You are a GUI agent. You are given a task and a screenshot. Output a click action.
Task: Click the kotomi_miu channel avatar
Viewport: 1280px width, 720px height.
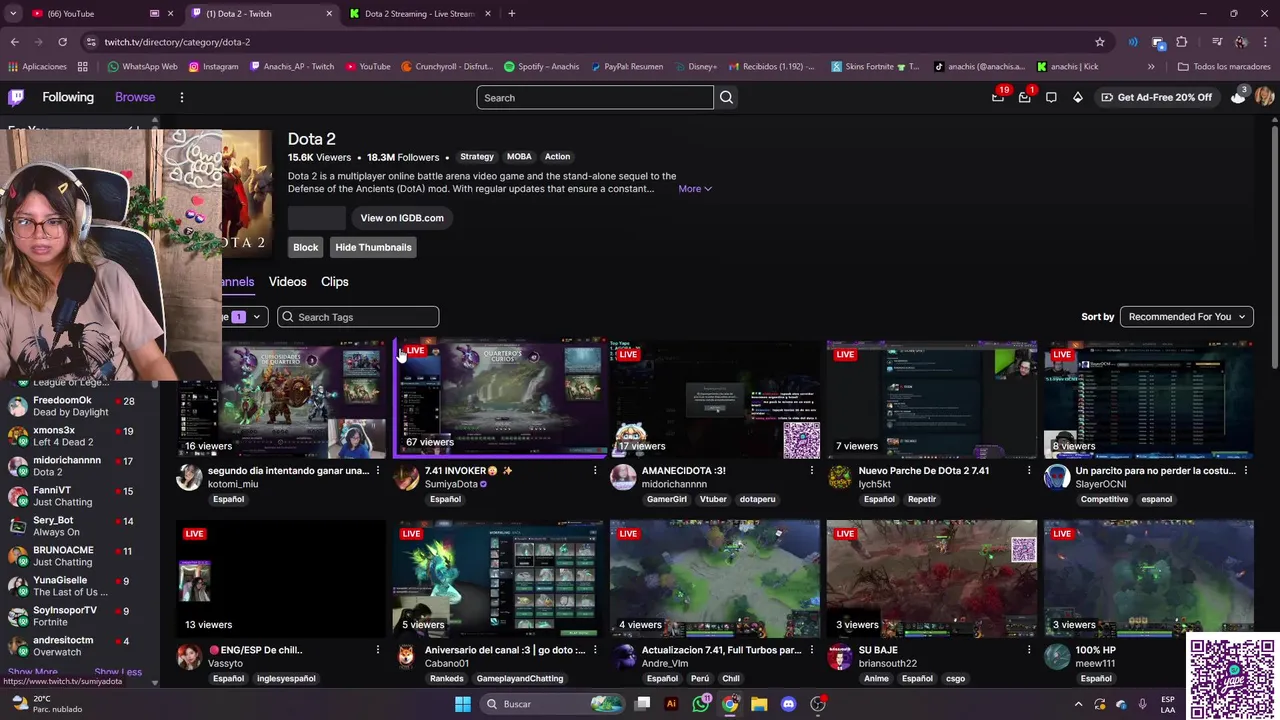click(x=189, y=477)
